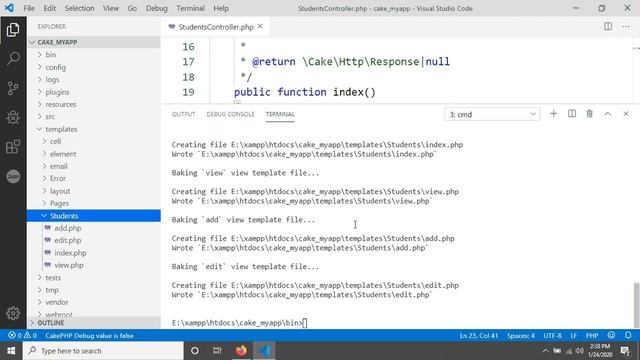640x360 pixels.
Task: Expand the src folder
Action: point(93,116)
